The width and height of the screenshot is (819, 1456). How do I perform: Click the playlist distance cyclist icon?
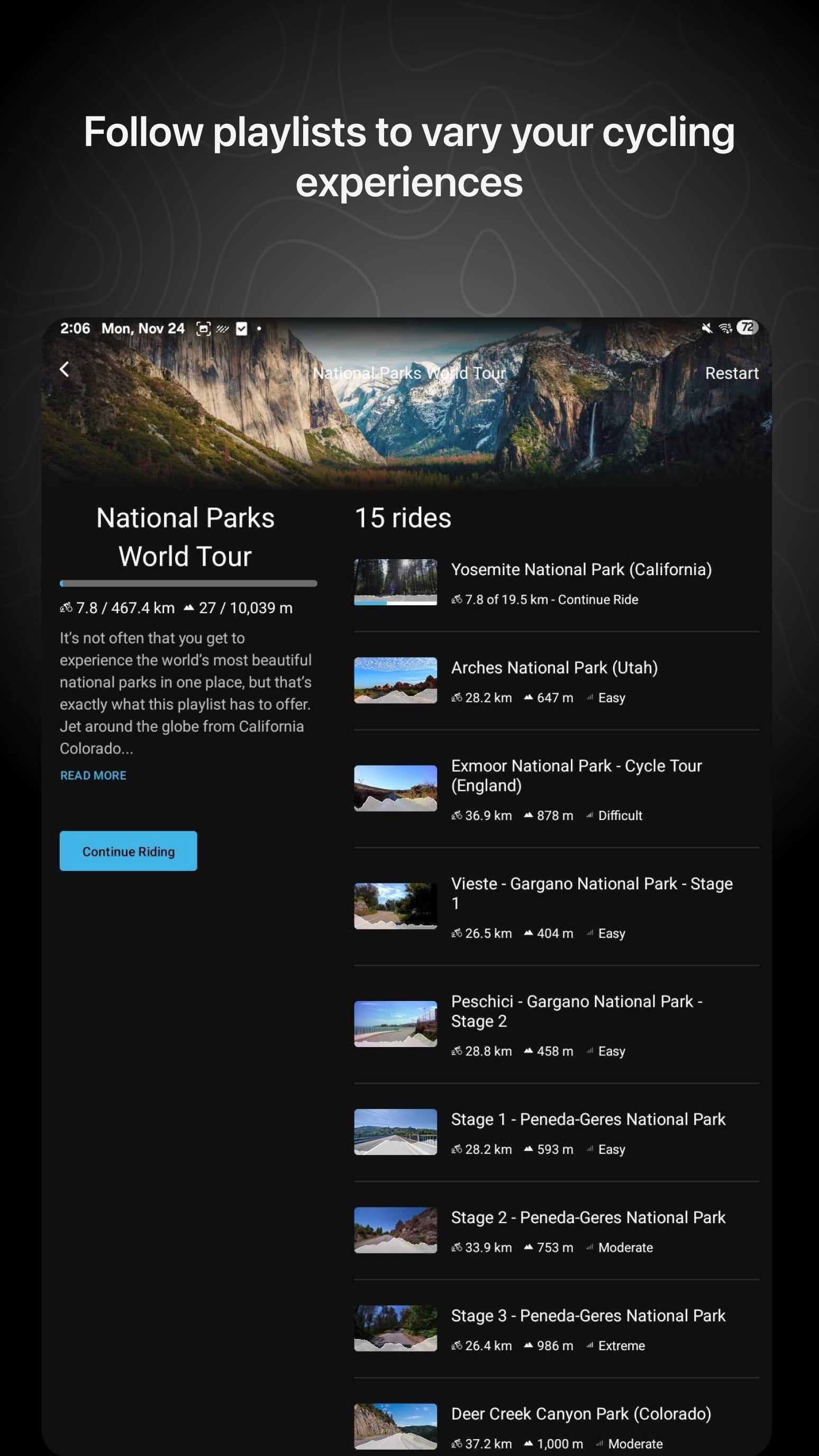[66, 607]
